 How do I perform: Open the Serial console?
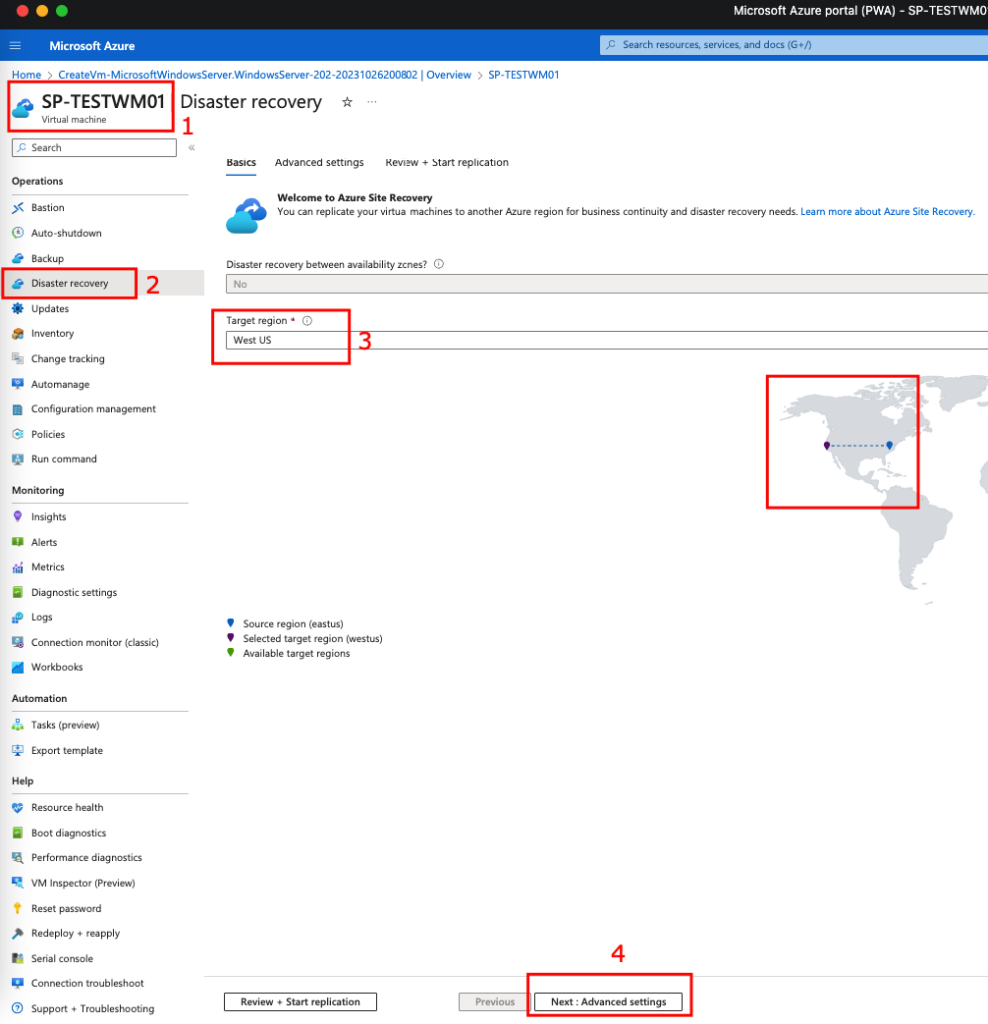(x=62, y=958)
